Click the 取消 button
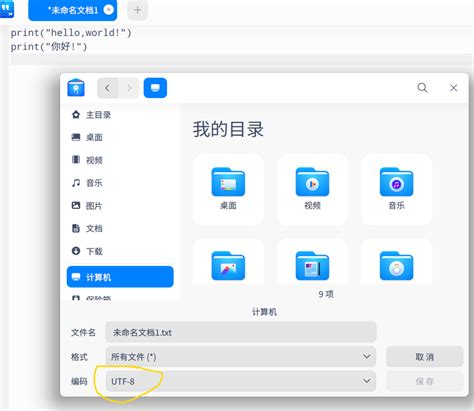Viewport: 474px width, 411px height. click(x=425, y=357)
